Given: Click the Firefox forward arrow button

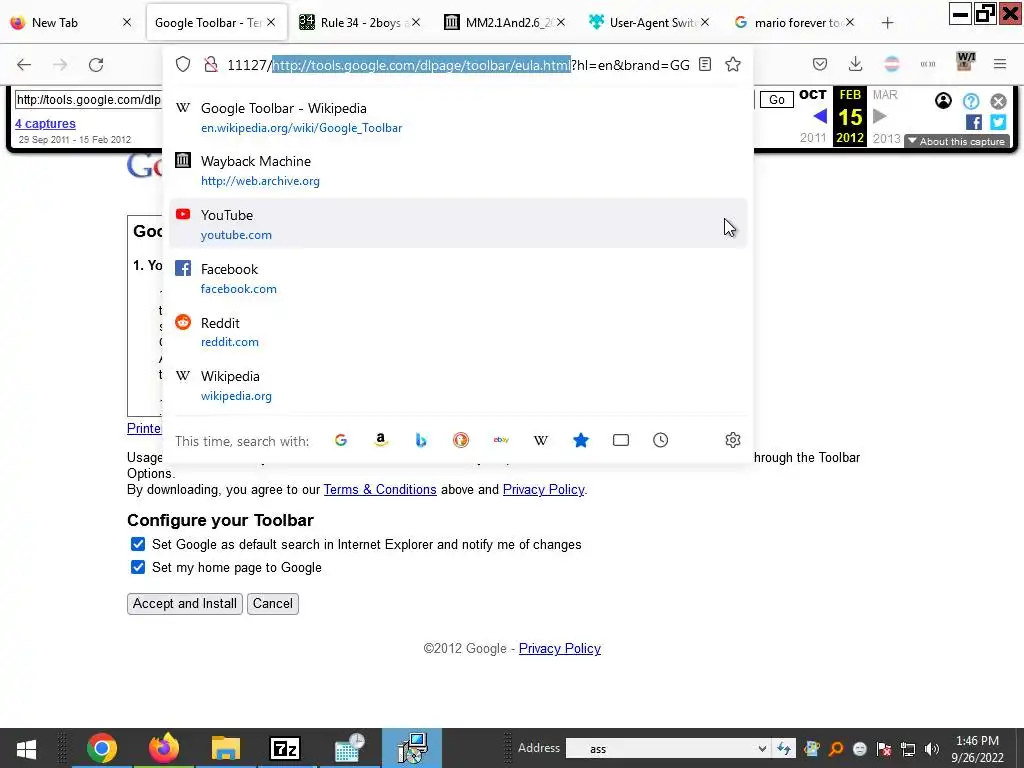Looking at the screenshot, I should tap(60, 64).
